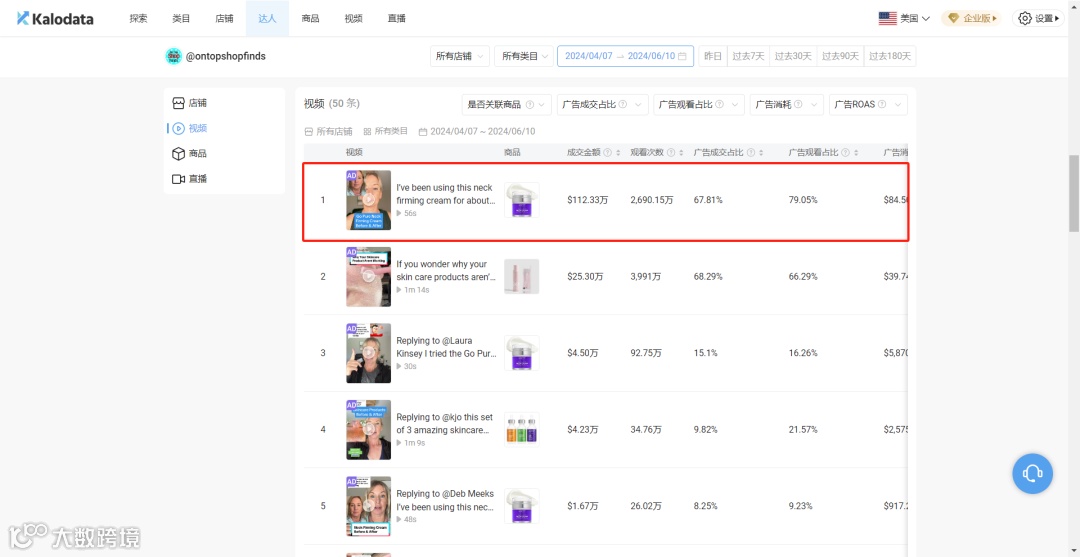Play the Replying to @Laura Kinsey video
Image resolution: width=1080 pixels, height=557 pixels.
368,353
